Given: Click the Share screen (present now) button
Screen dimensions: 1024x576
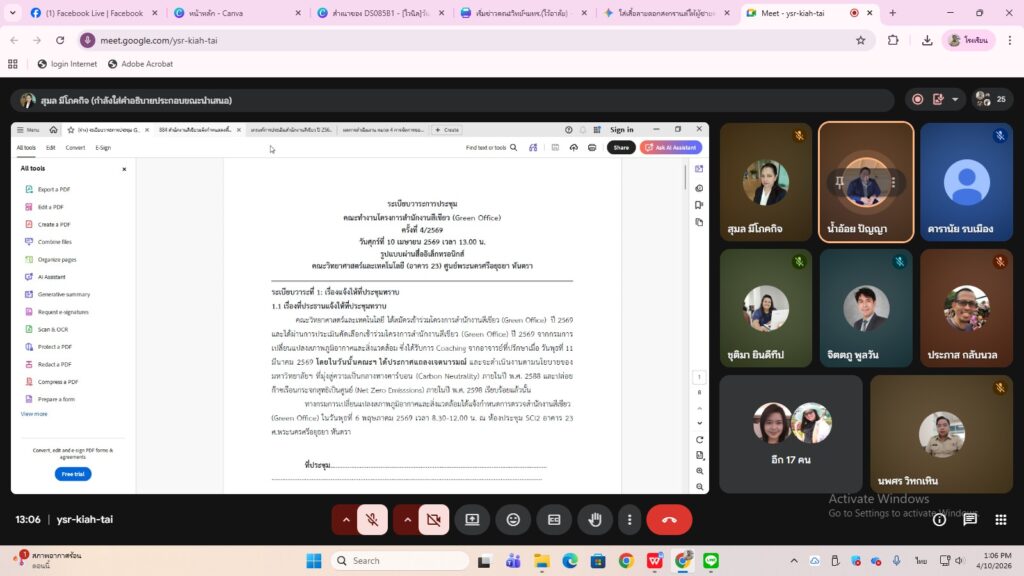Looking at the screenshot, I should coord(472,520).
